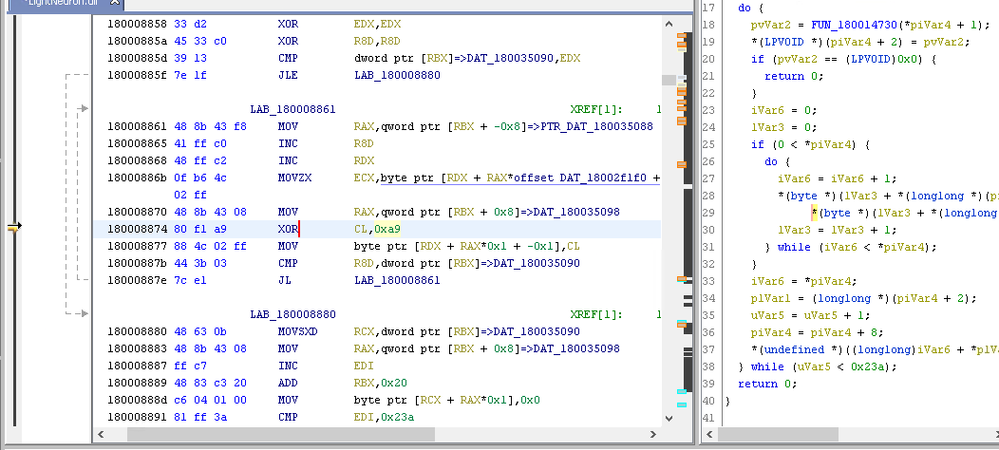Click the current-location arrow marker in left margin
This screenshot has width=999, height=450.
(14, 226)
